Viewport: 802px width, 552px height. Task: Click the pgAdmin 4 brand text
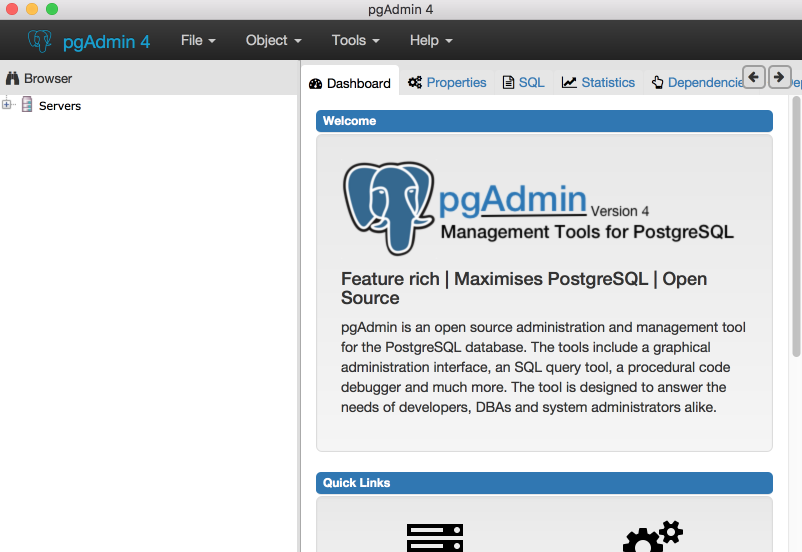(x=106, y=41)
